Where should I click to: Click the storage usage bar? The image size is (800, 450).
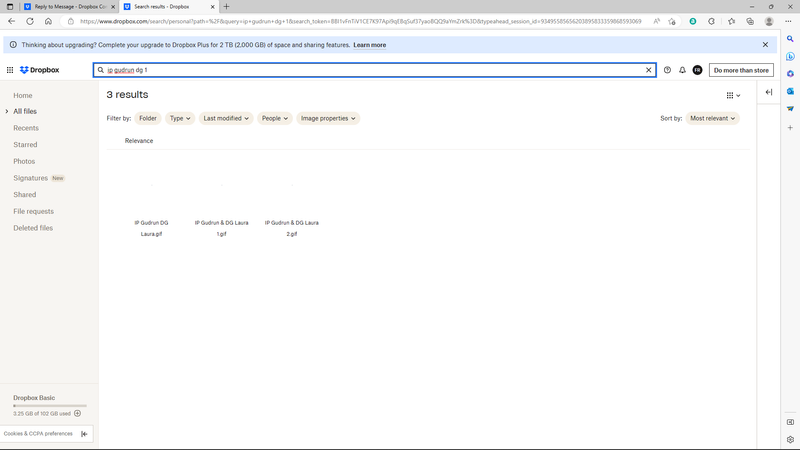pyautogui.click(x=49, y=406)
